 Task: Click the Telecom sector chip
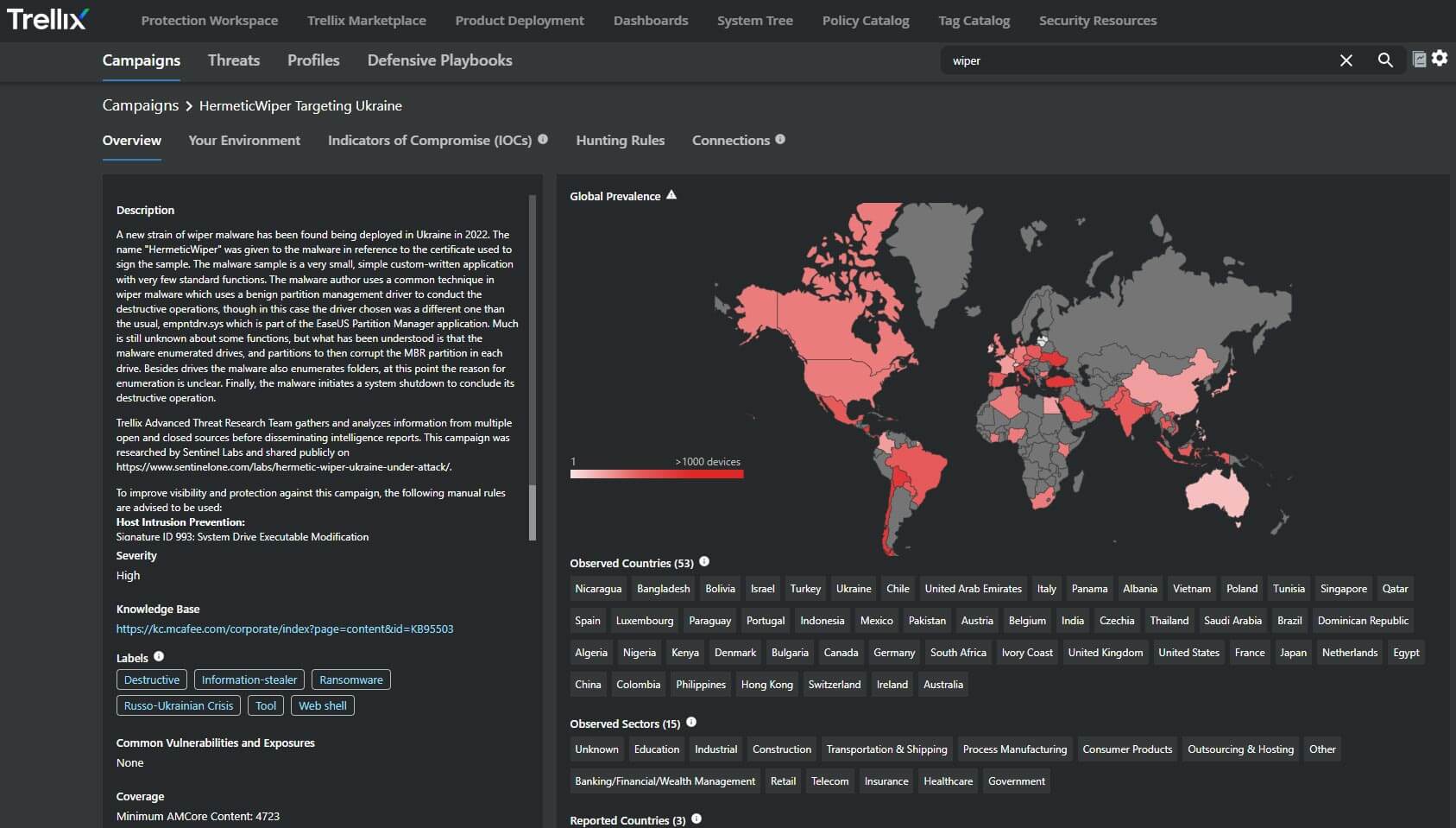pyautogui.click(x=829, y=781)
